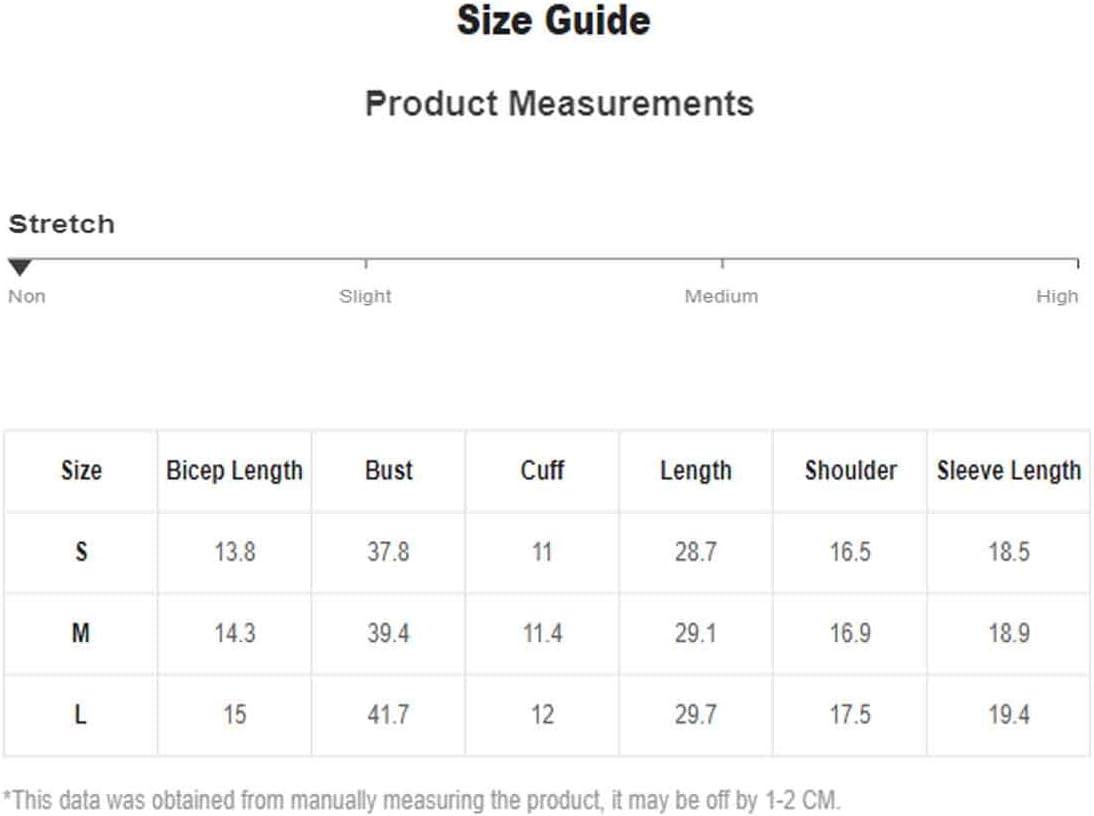Select the Bust column header

coord(389,471)
